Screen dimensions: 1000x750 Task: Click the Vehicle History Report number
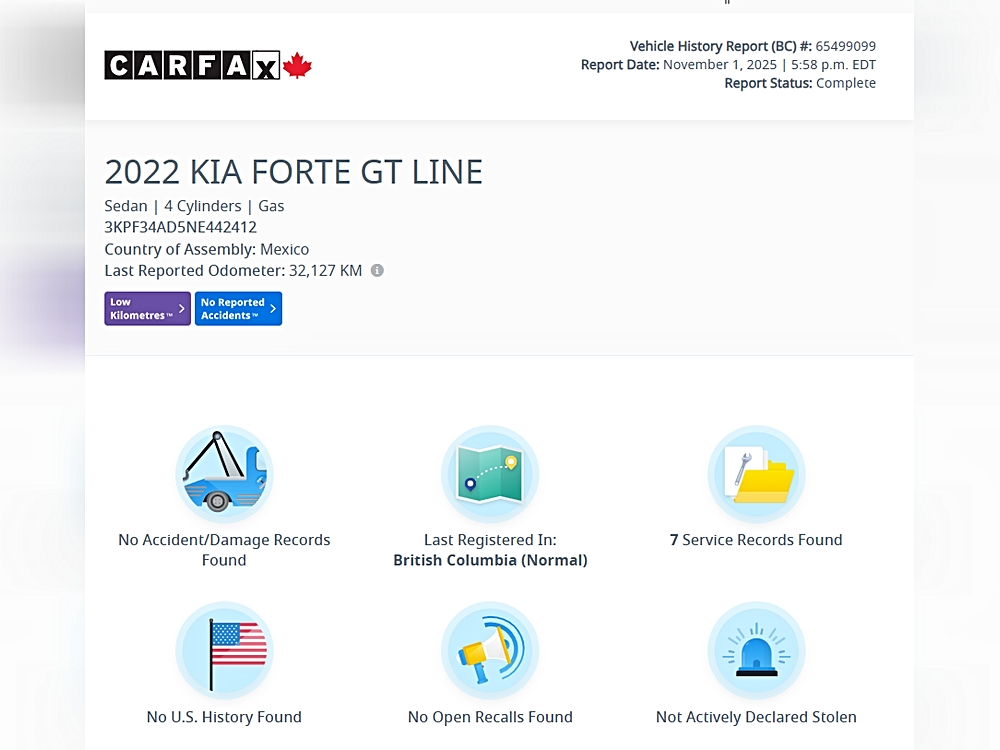(845, 46)
